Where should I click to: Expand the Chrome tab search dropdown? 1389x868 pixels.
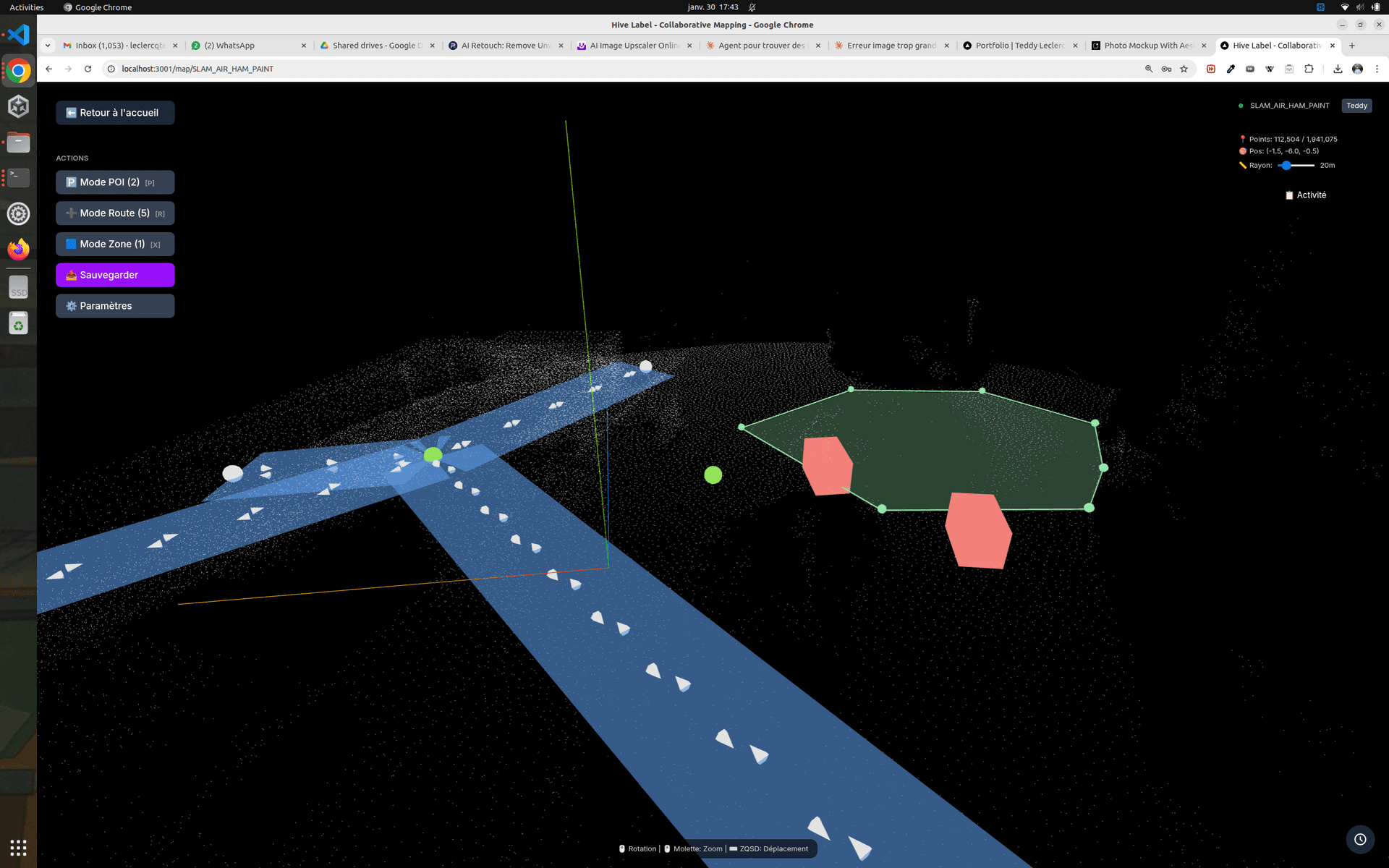click(48, 45)
